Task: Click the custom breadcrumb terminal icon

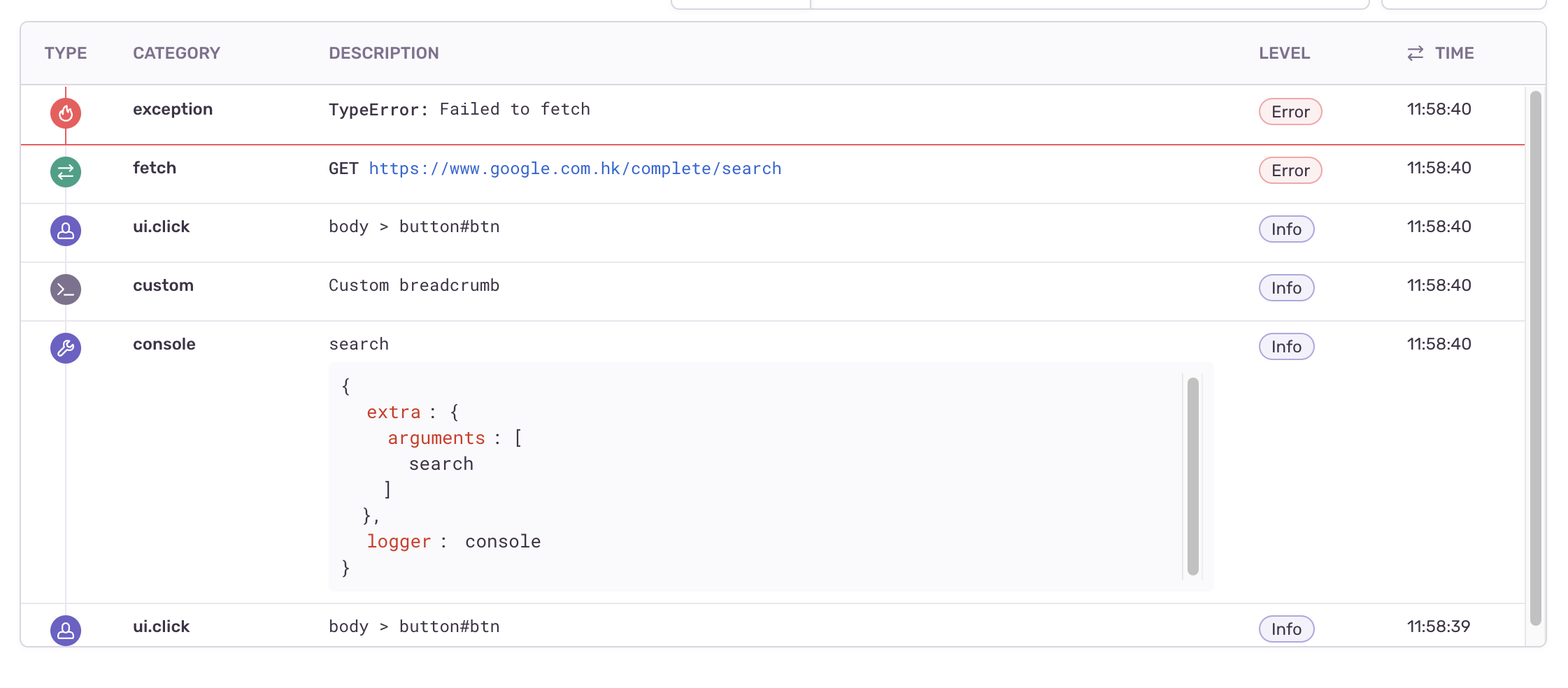Action: click(66, 289)
